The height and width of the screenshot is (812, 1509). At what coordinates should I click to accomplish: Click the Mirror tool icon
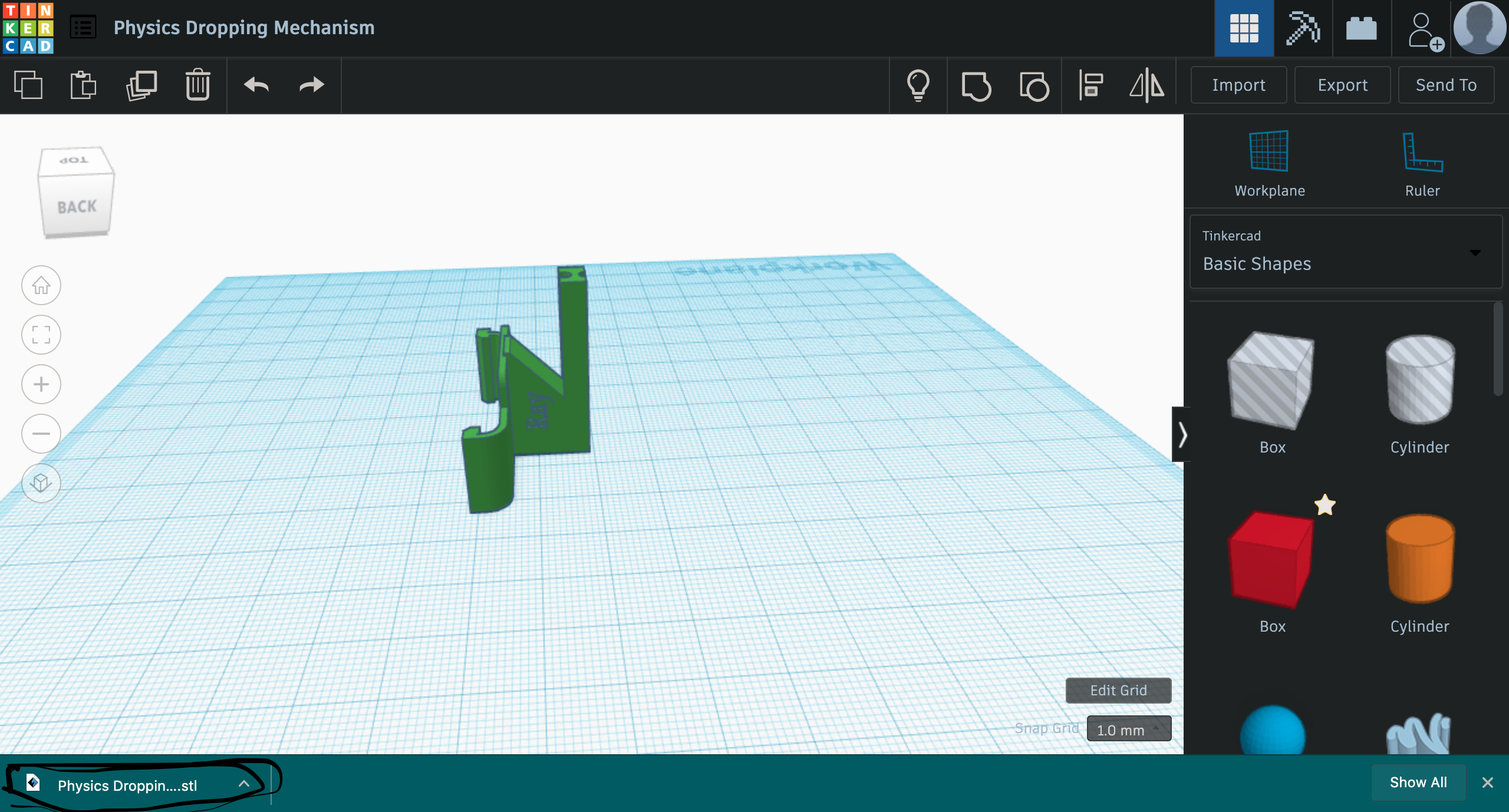tap(1146, 85)
